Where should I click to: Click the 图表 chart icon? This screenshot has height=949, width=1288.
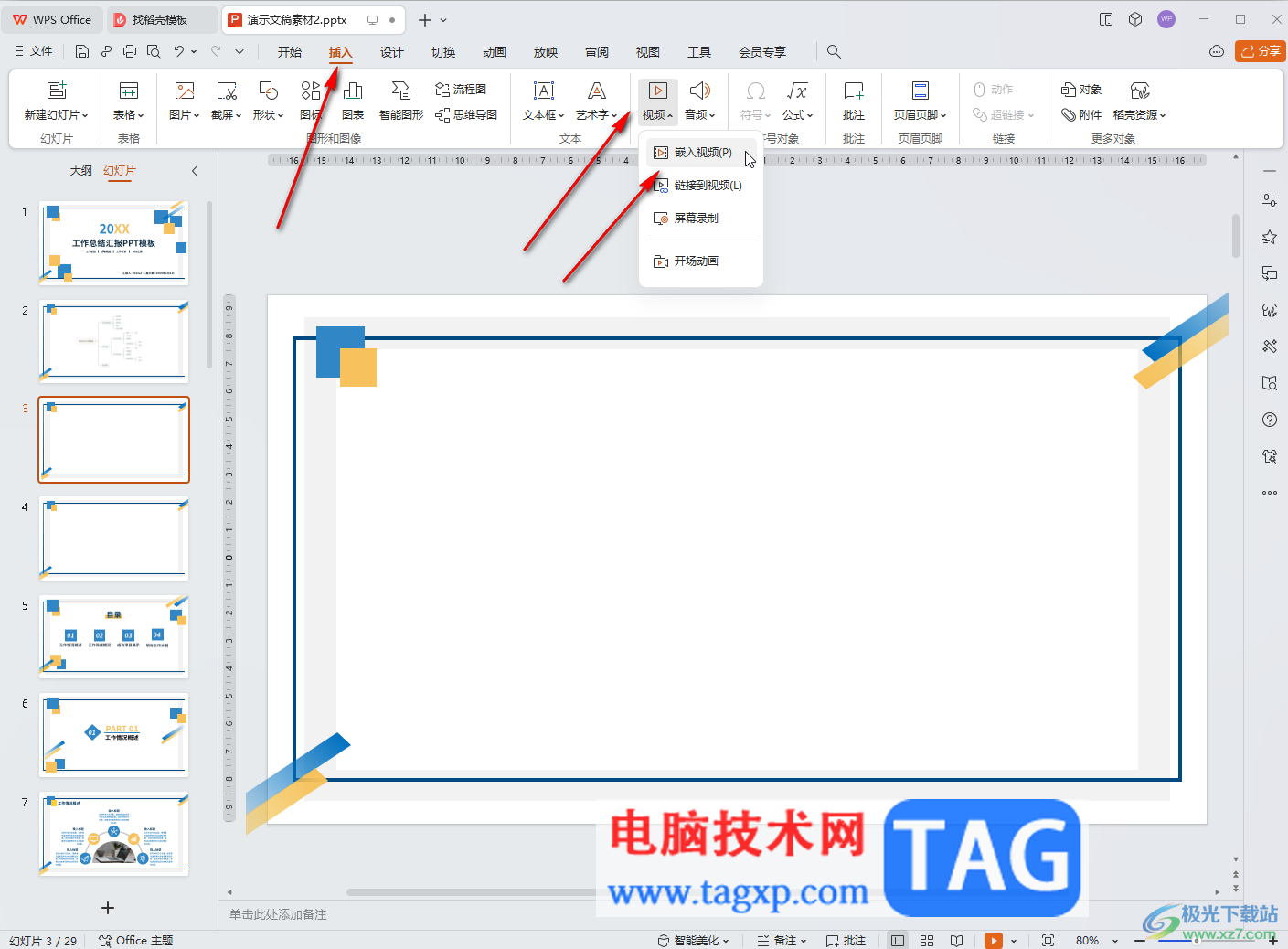pos(353,91)
